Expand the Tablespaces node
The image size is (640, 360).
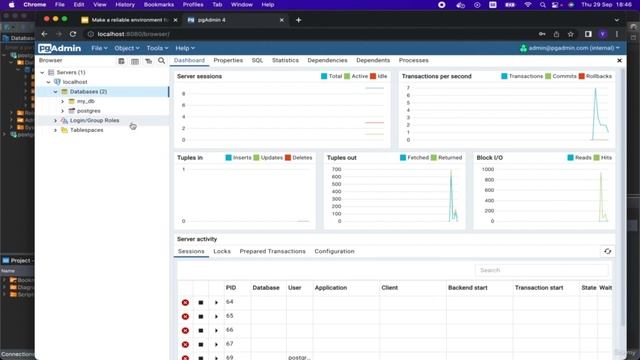(56, 130)
